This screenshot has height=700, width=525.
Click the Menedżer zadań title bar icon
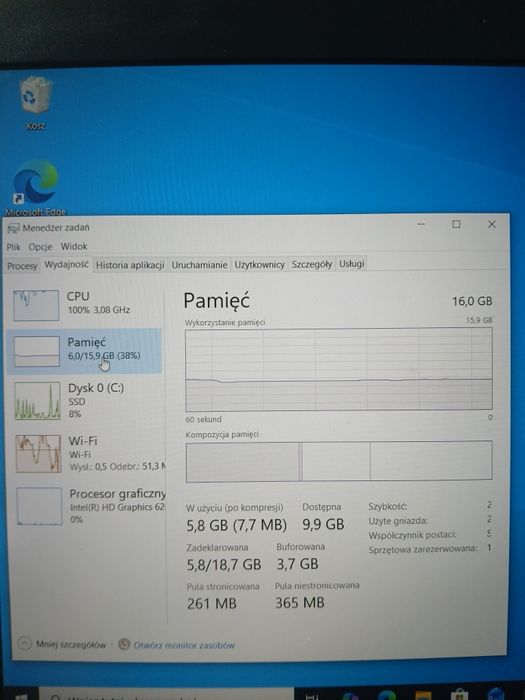14,228
